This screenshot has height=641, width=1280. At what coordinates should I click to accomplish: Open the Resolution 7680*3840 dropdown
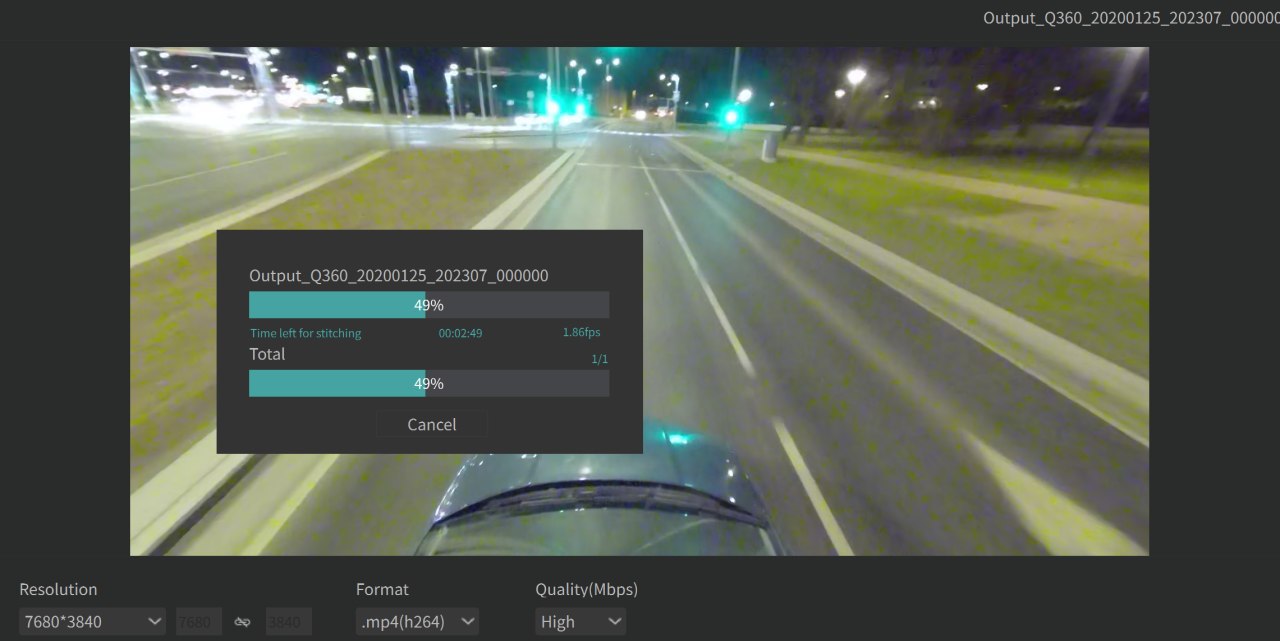pyautogui.click(x=92, y=621)
